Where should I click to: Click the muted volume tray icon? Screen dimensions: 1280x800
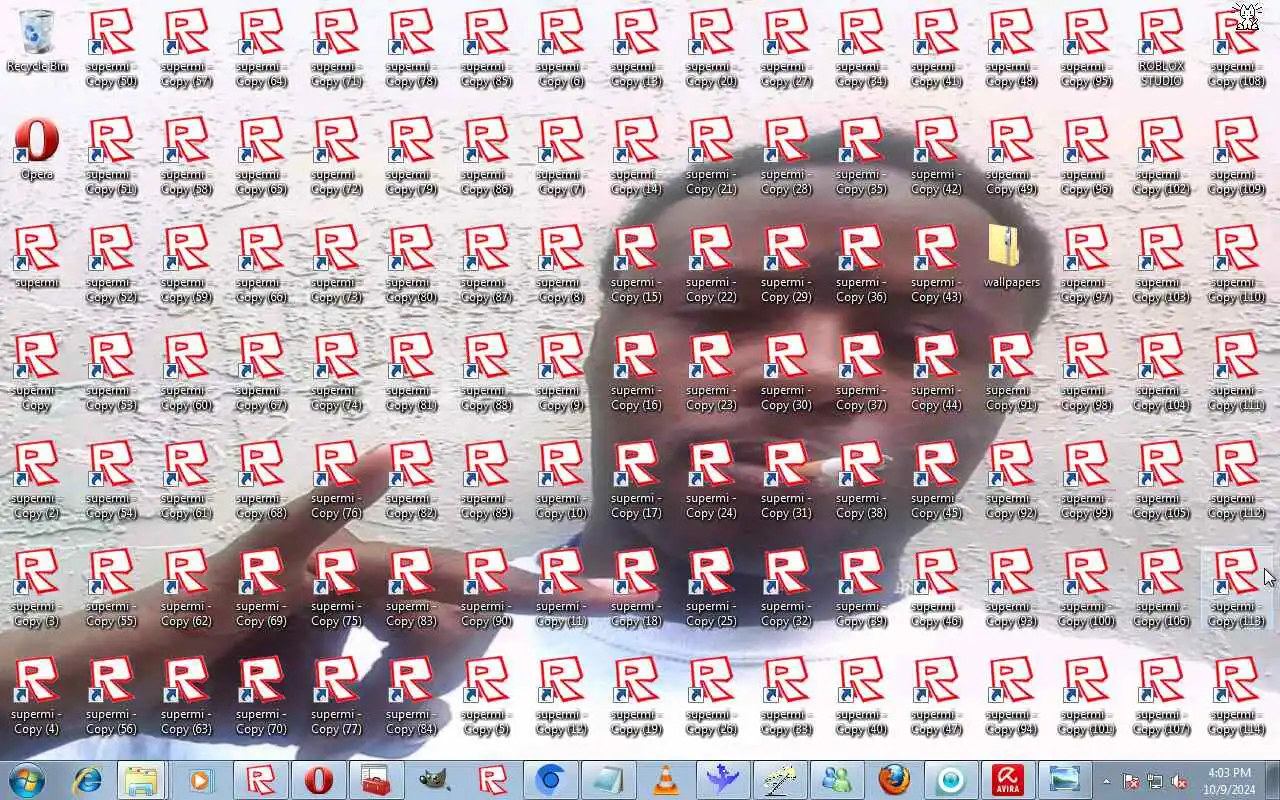(1179, 781)
